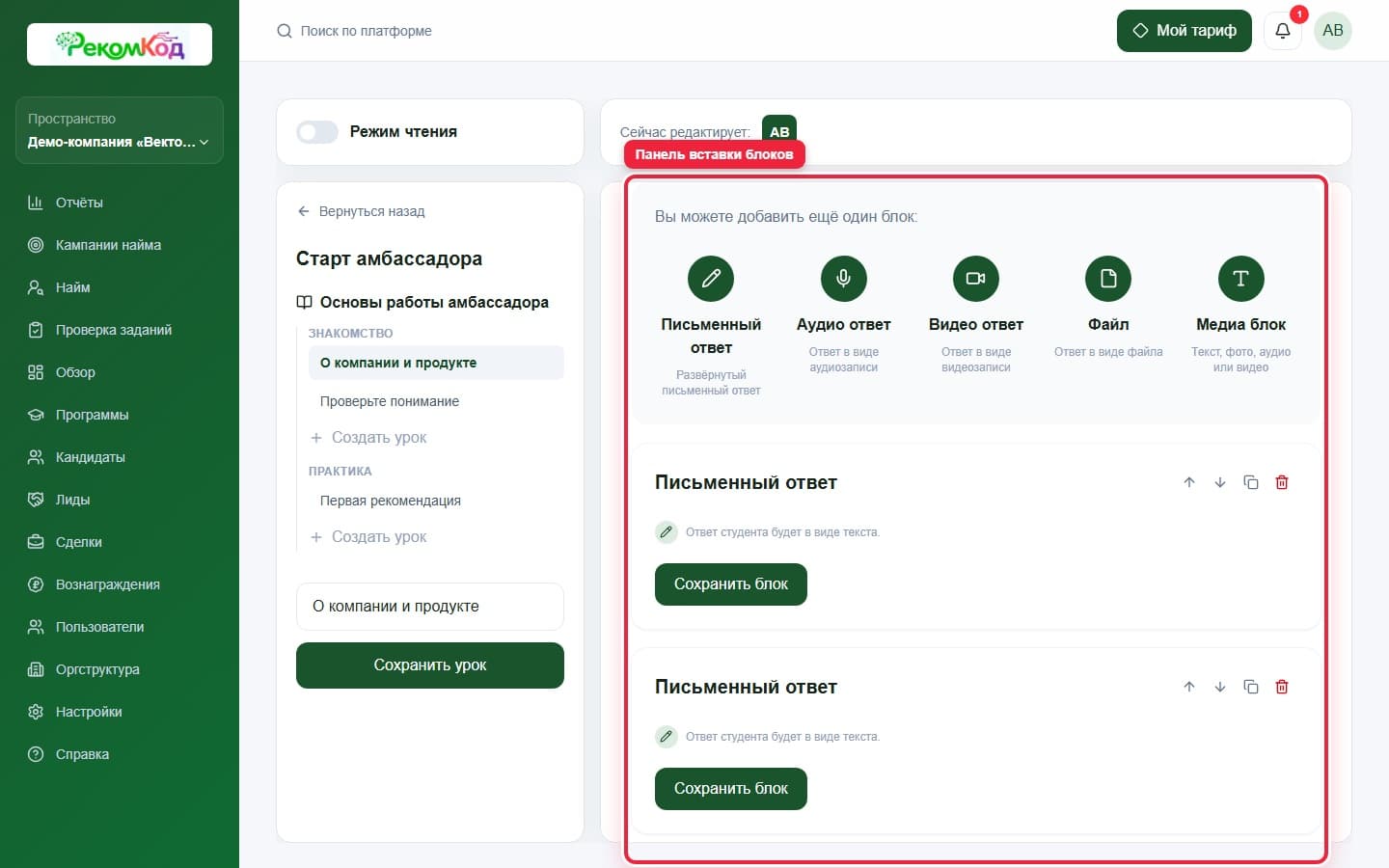Move second Письменный ответ block up
The image size is (1389, 868).
click(x=1189, y=687)
